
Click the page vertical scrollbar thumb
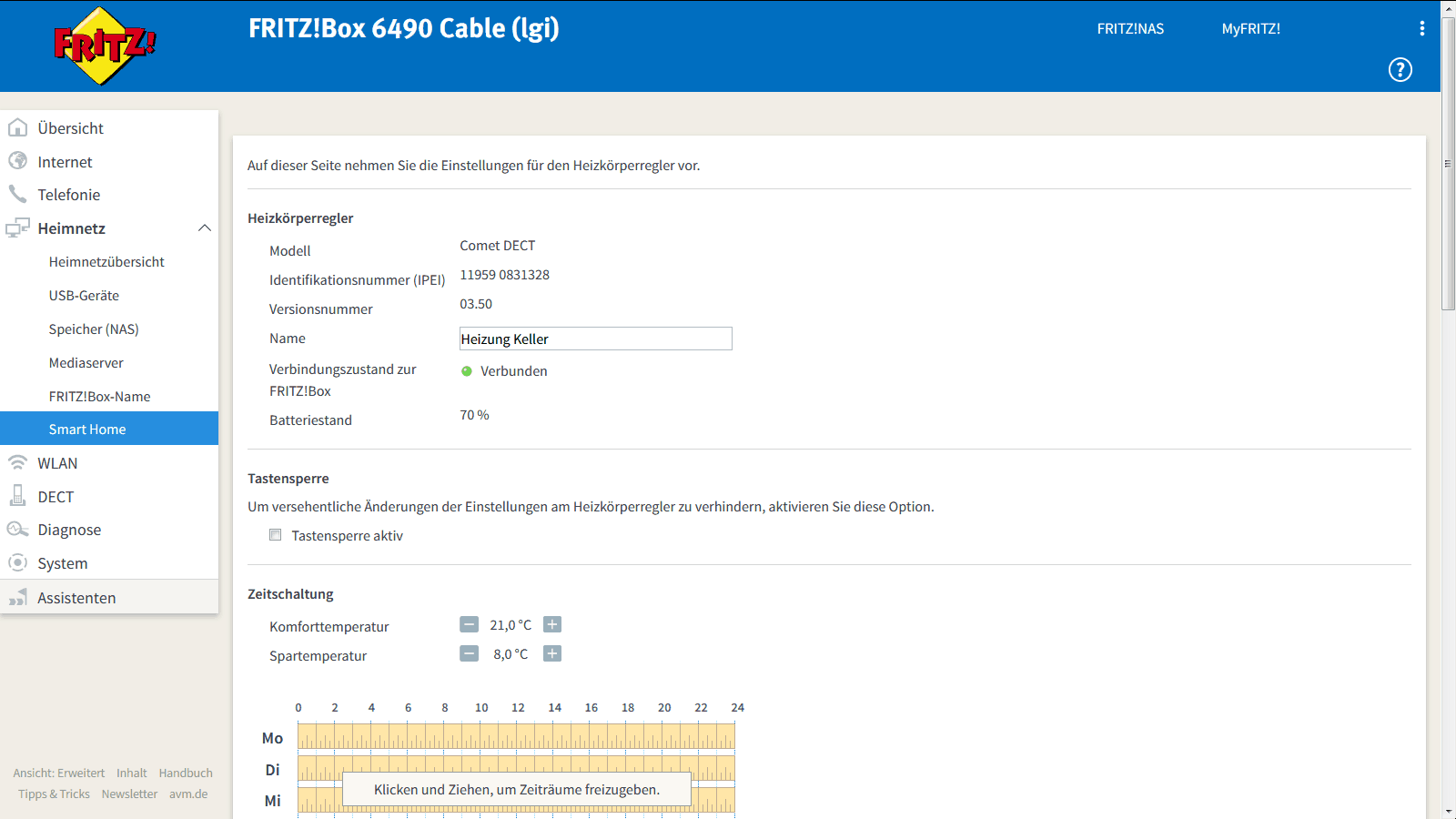(1449, 164)
